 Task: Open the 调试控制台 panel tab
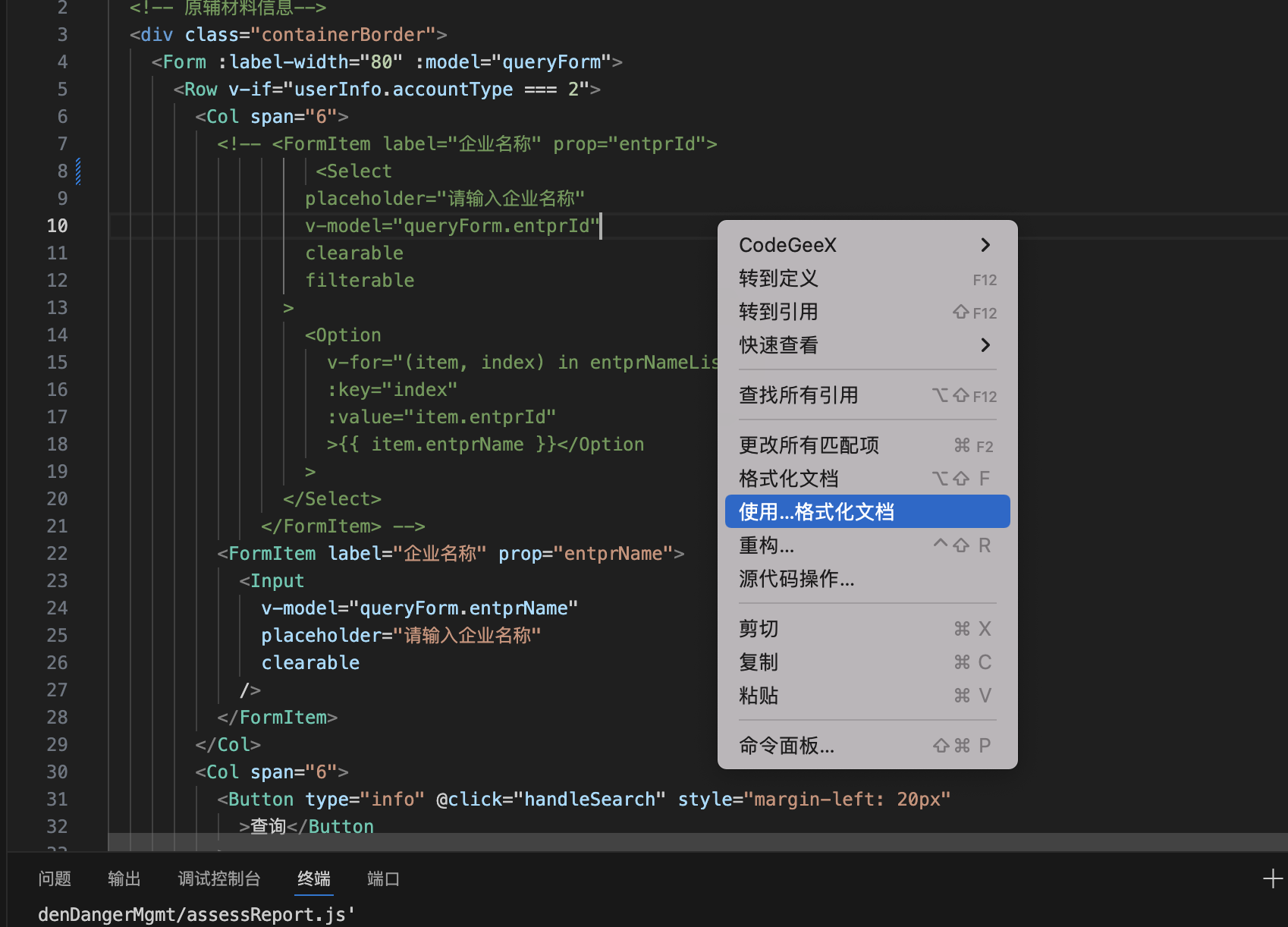click(x=219, y=878)
